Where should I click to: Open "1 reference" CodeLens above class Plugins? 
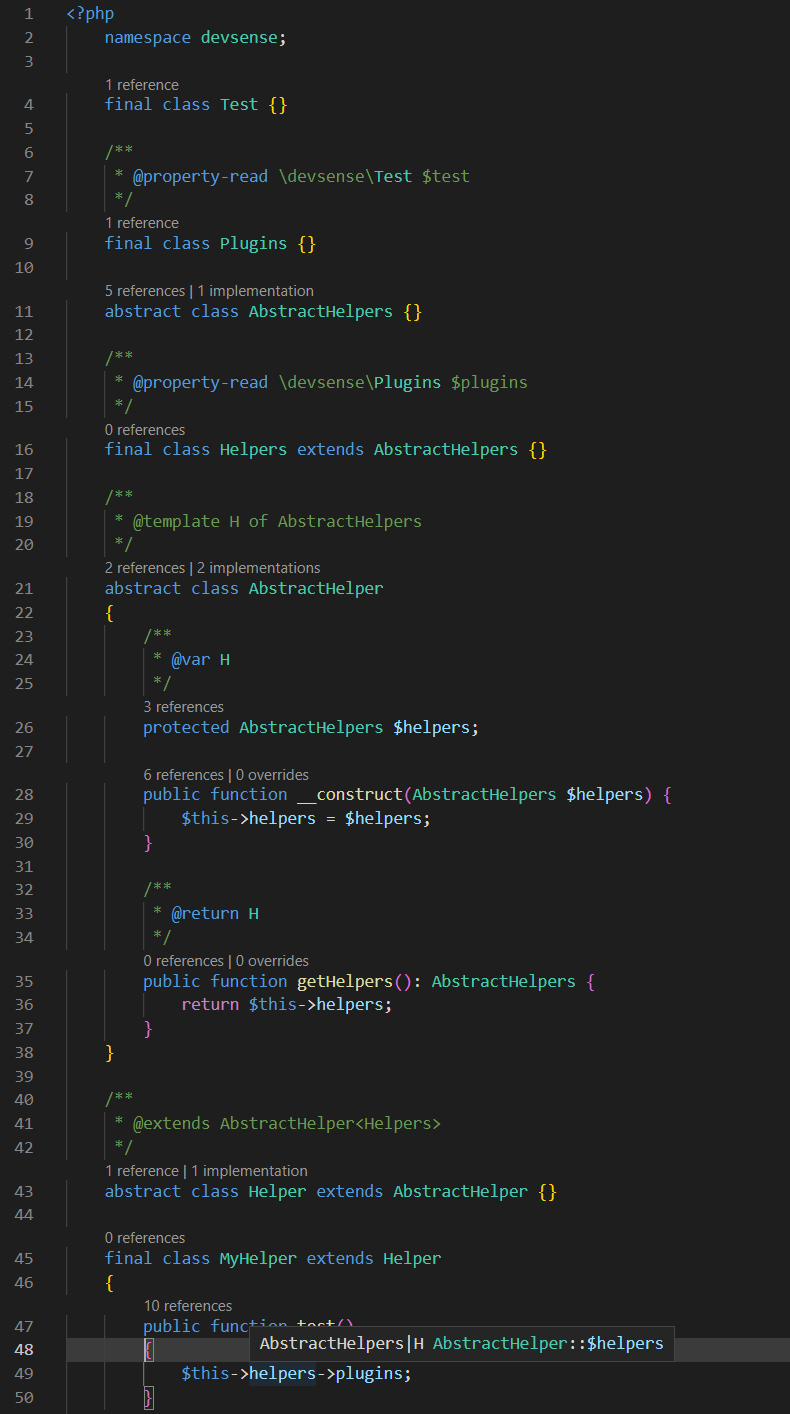point(142,223)
